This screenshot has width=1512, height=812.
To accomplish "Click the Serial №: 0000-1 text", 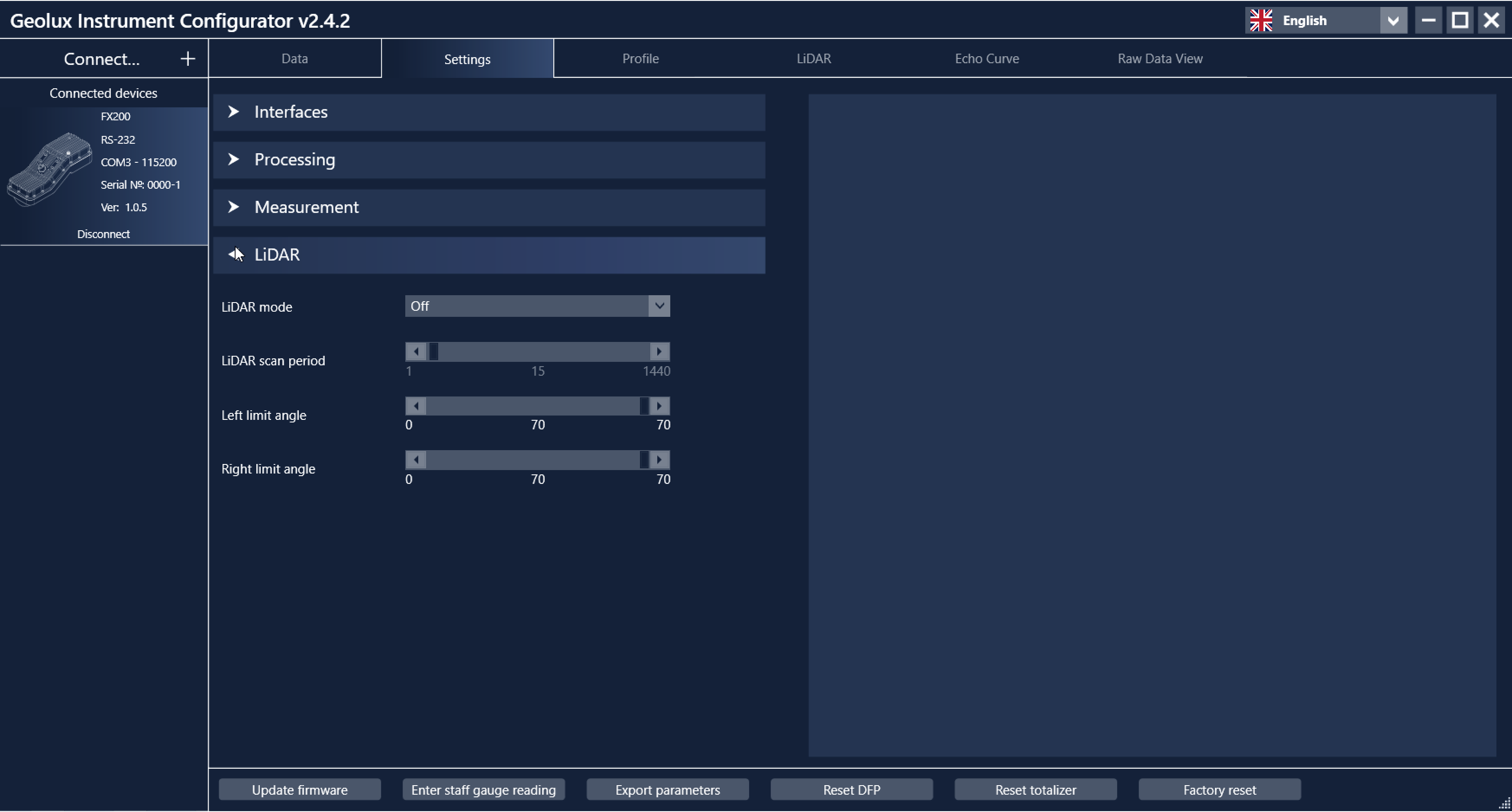I will point(140,185).
